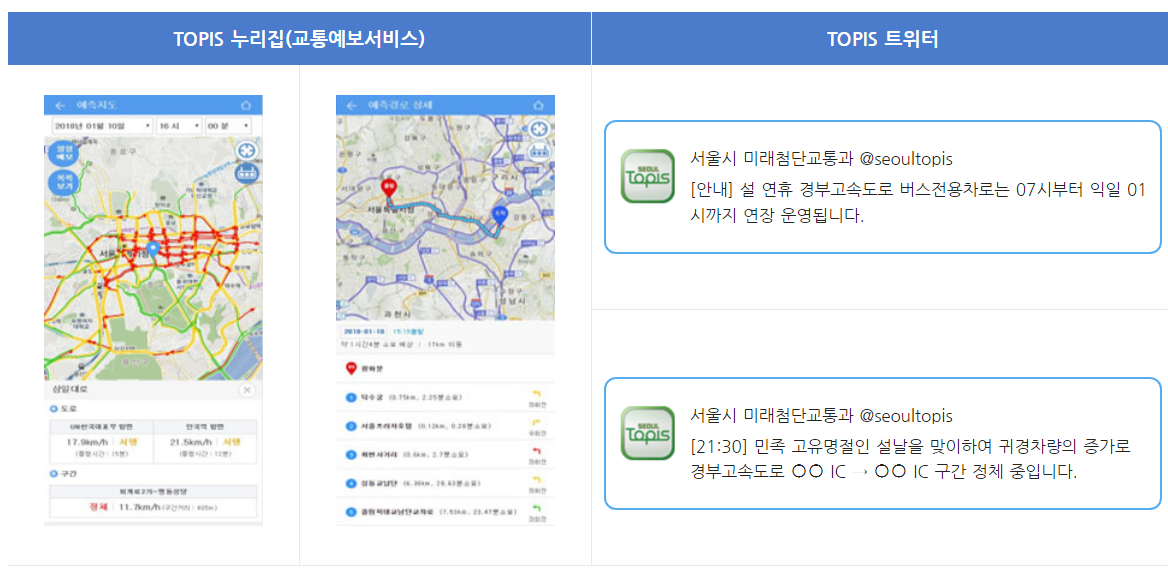Tap the back arrow in the 예측지도 screen

click(60, 105)
